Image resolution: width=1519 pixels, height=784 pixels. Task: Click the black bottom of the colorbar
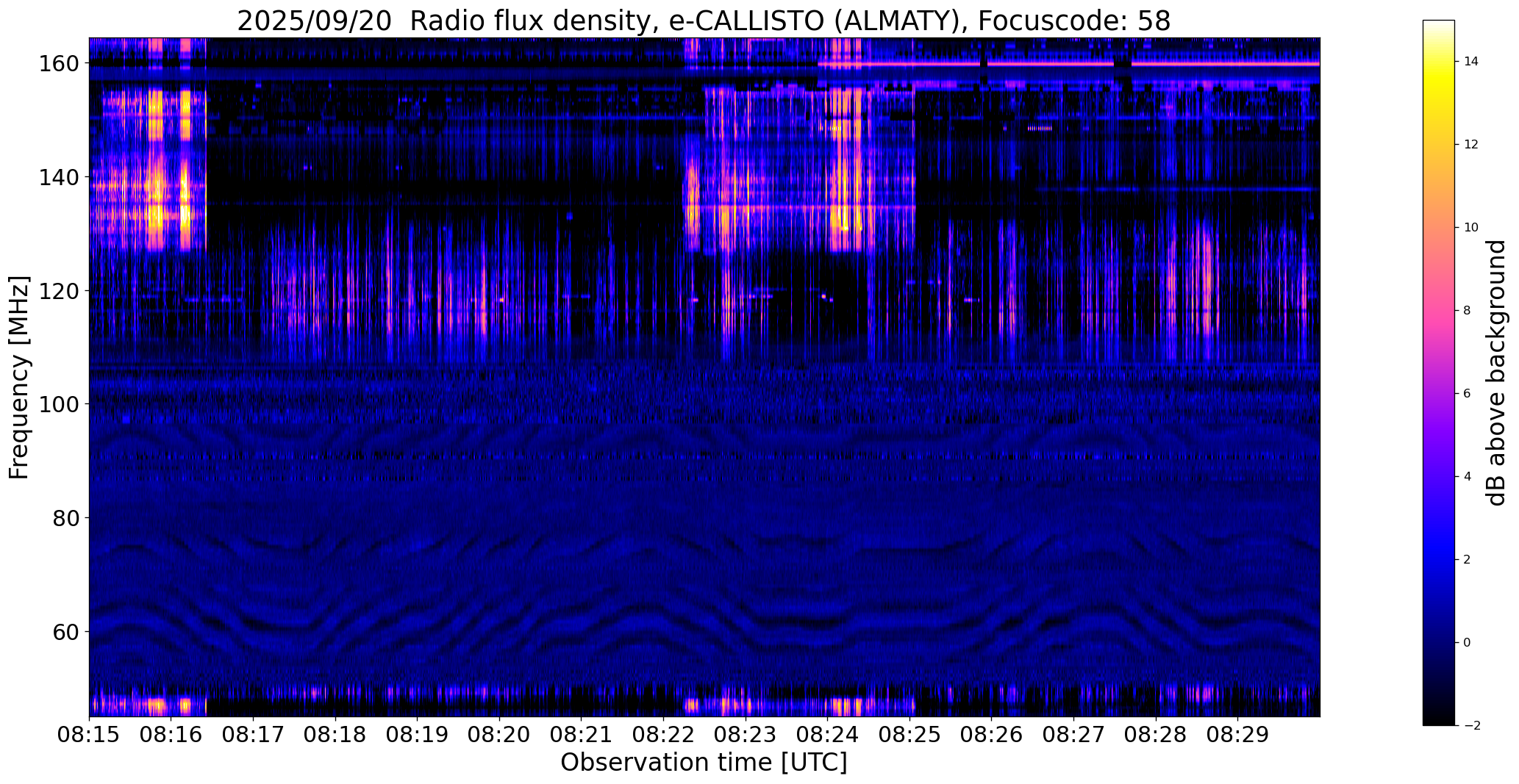pyautogui.click(x=1439, y=720)
